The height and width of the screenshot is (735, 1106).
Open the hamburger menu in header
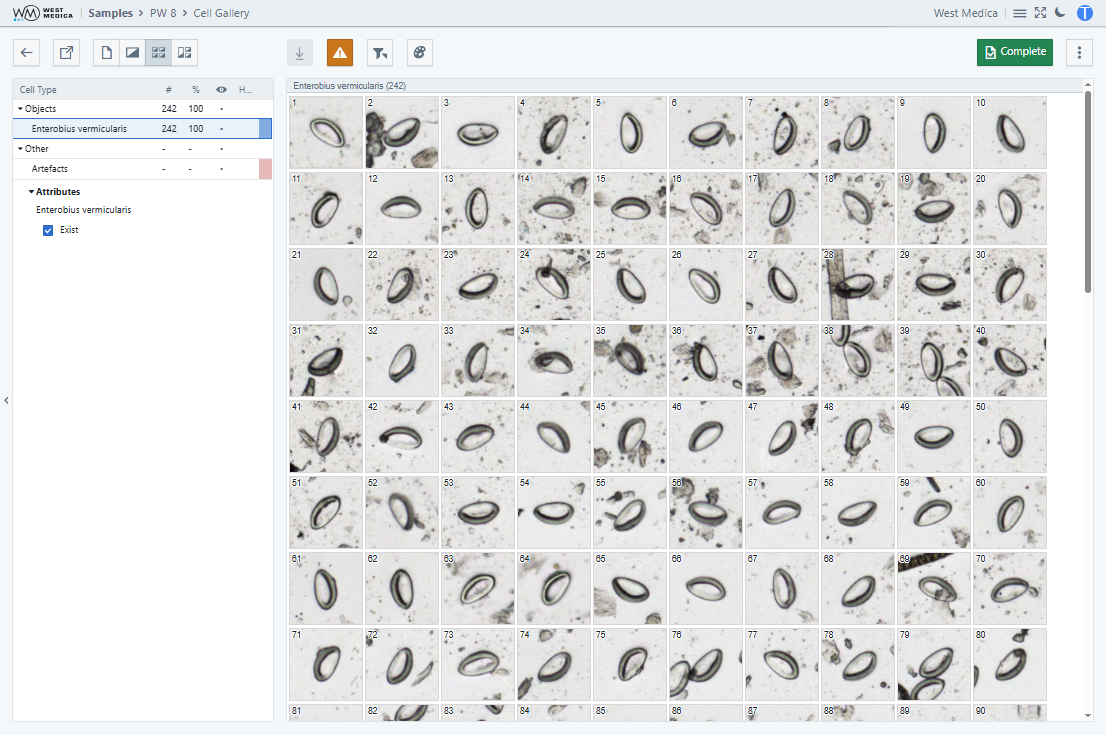pos(1020,13)
